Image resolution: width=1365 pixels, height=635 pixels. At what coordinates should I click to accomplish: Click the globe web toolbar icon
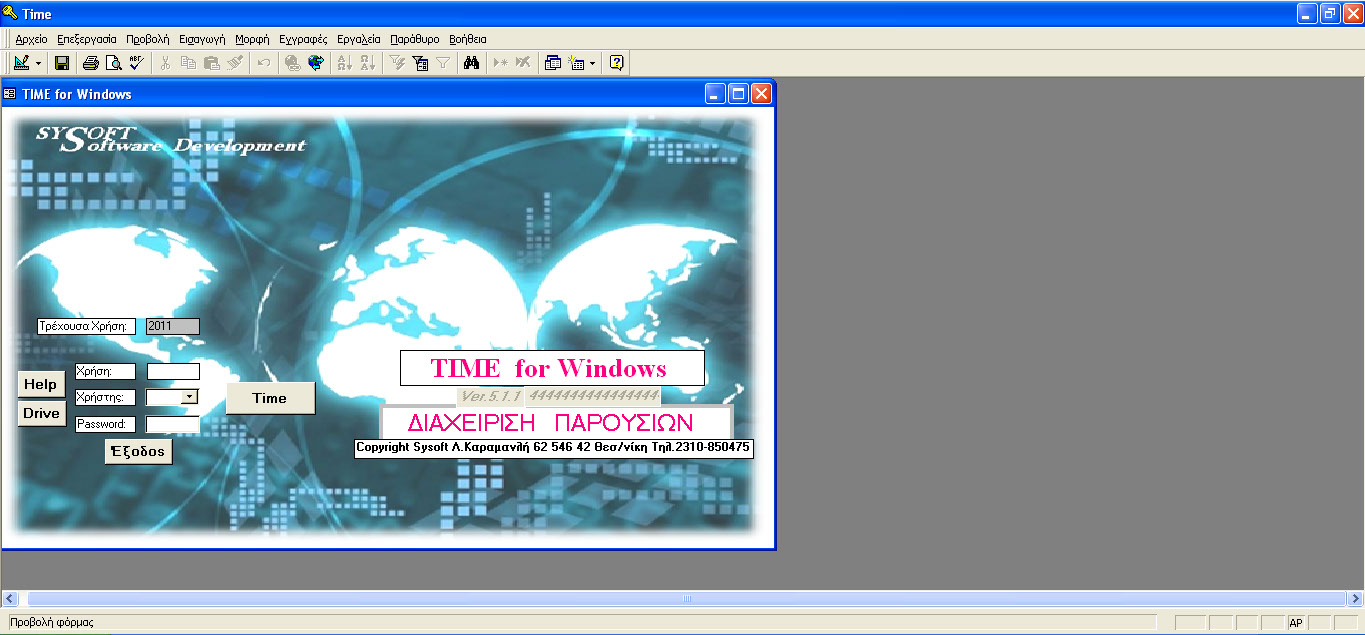pyautogui.click(x=316, y=63)
